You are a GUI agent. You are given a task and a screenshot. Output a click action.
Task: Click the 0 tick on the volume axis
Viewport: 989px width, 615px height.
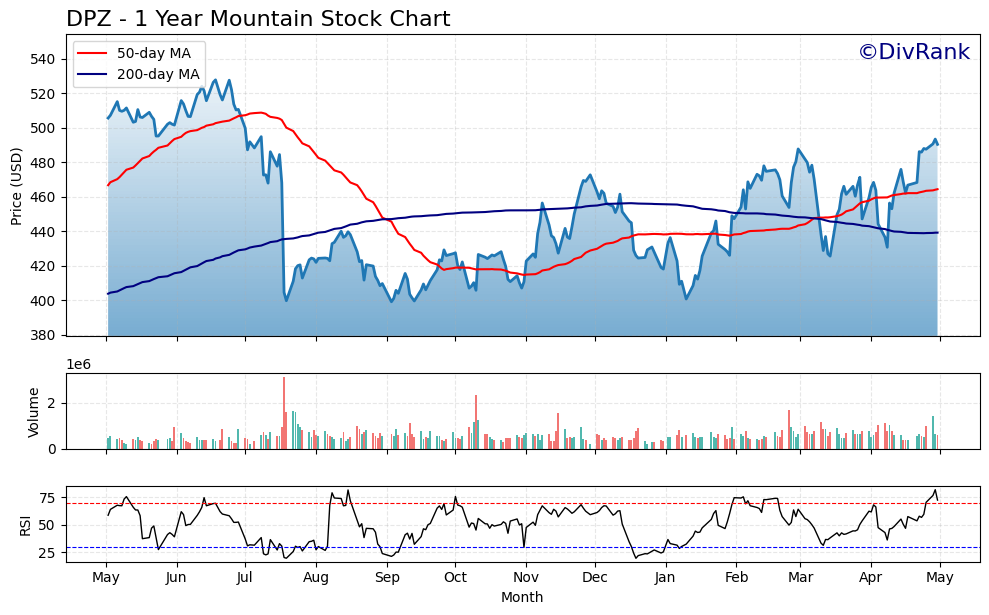pyautogui.click(x=52, y=450)
